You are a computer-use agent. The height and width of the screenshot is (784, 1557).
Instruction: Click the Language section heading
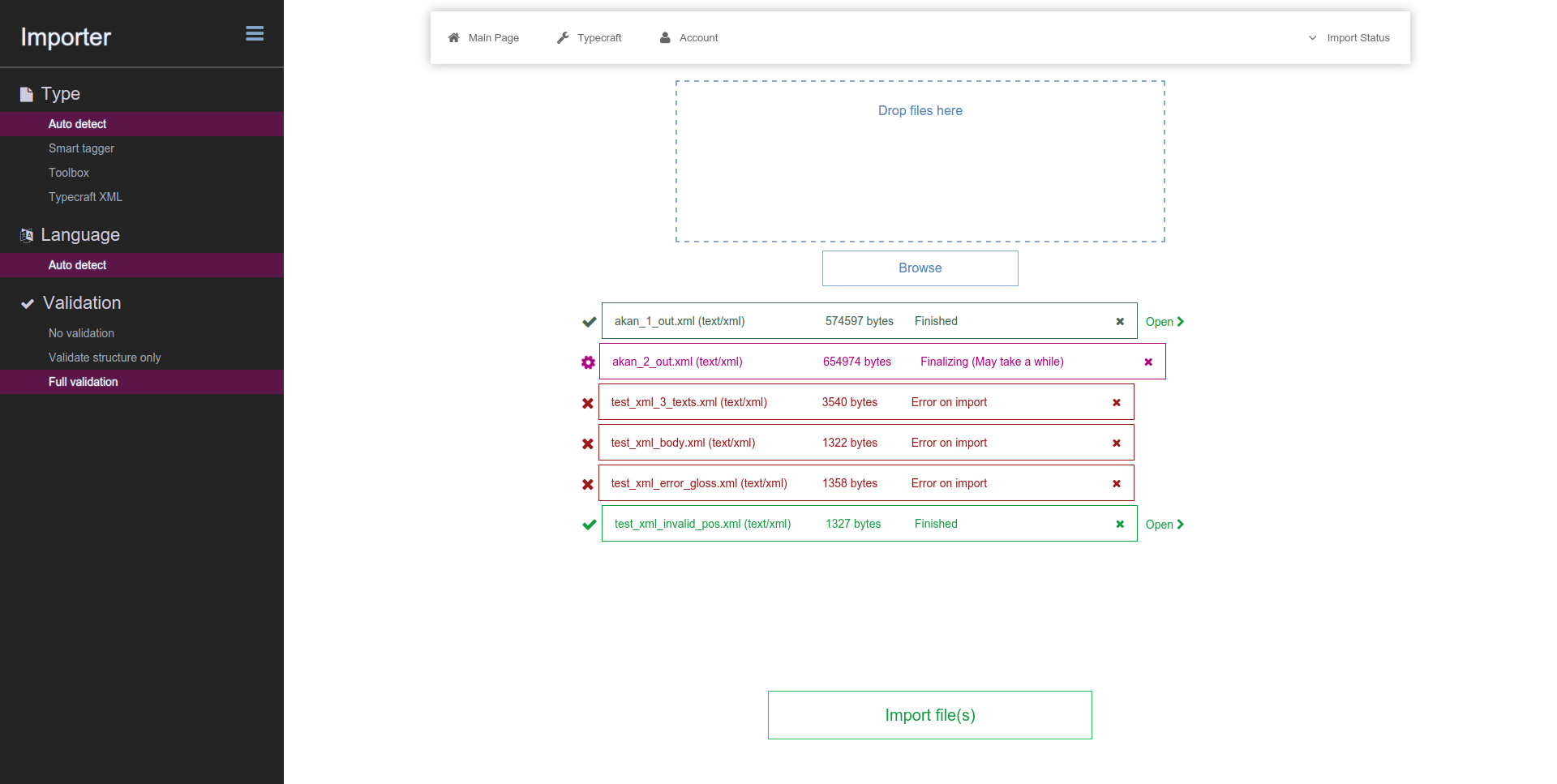click(x=80, y=235)
